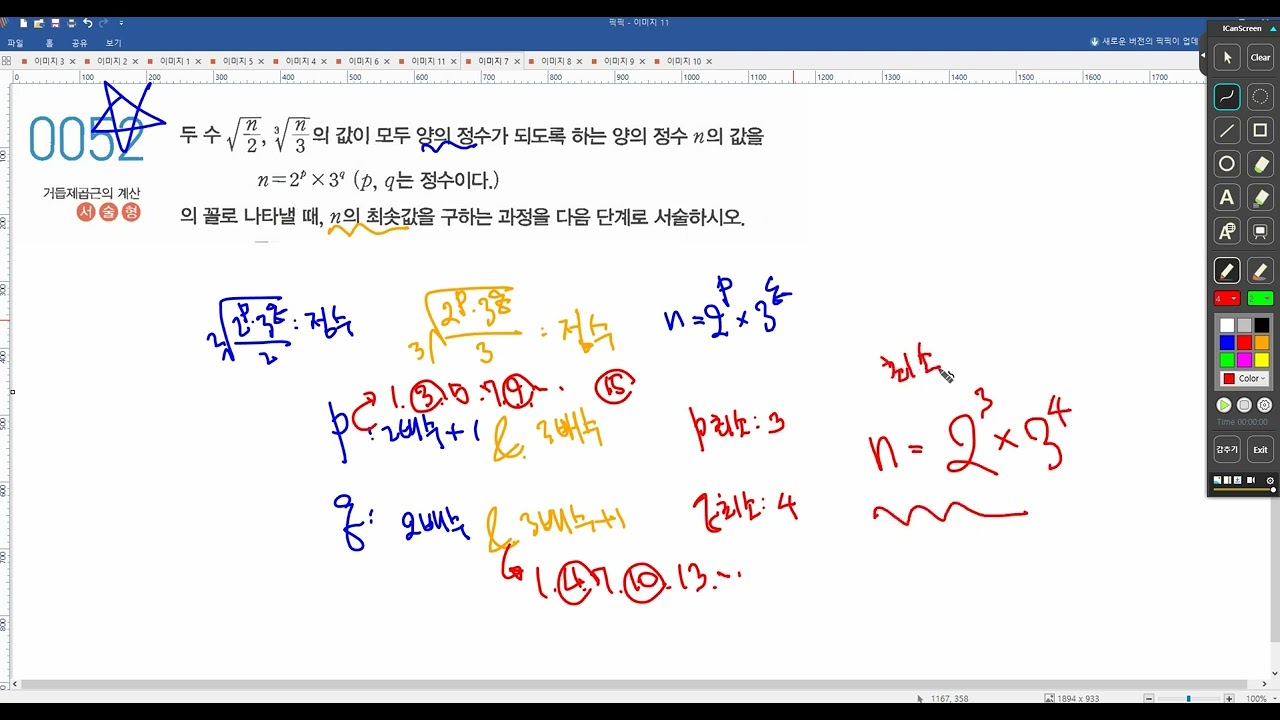Activate the highlighter pen tool
Viewport: 1280px width, 720px height.
point(1260,270)
